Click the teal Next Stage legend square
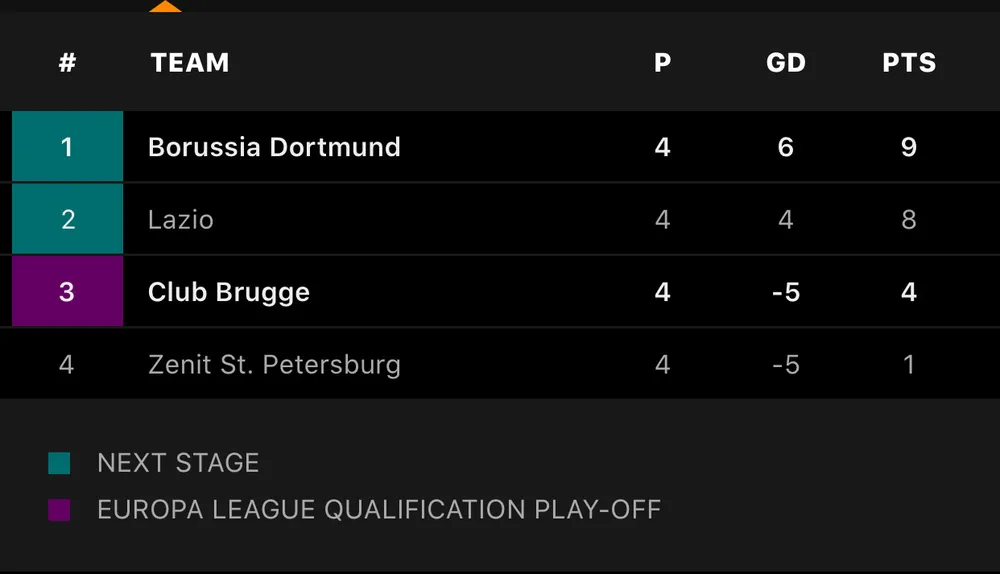 [59, 463]
